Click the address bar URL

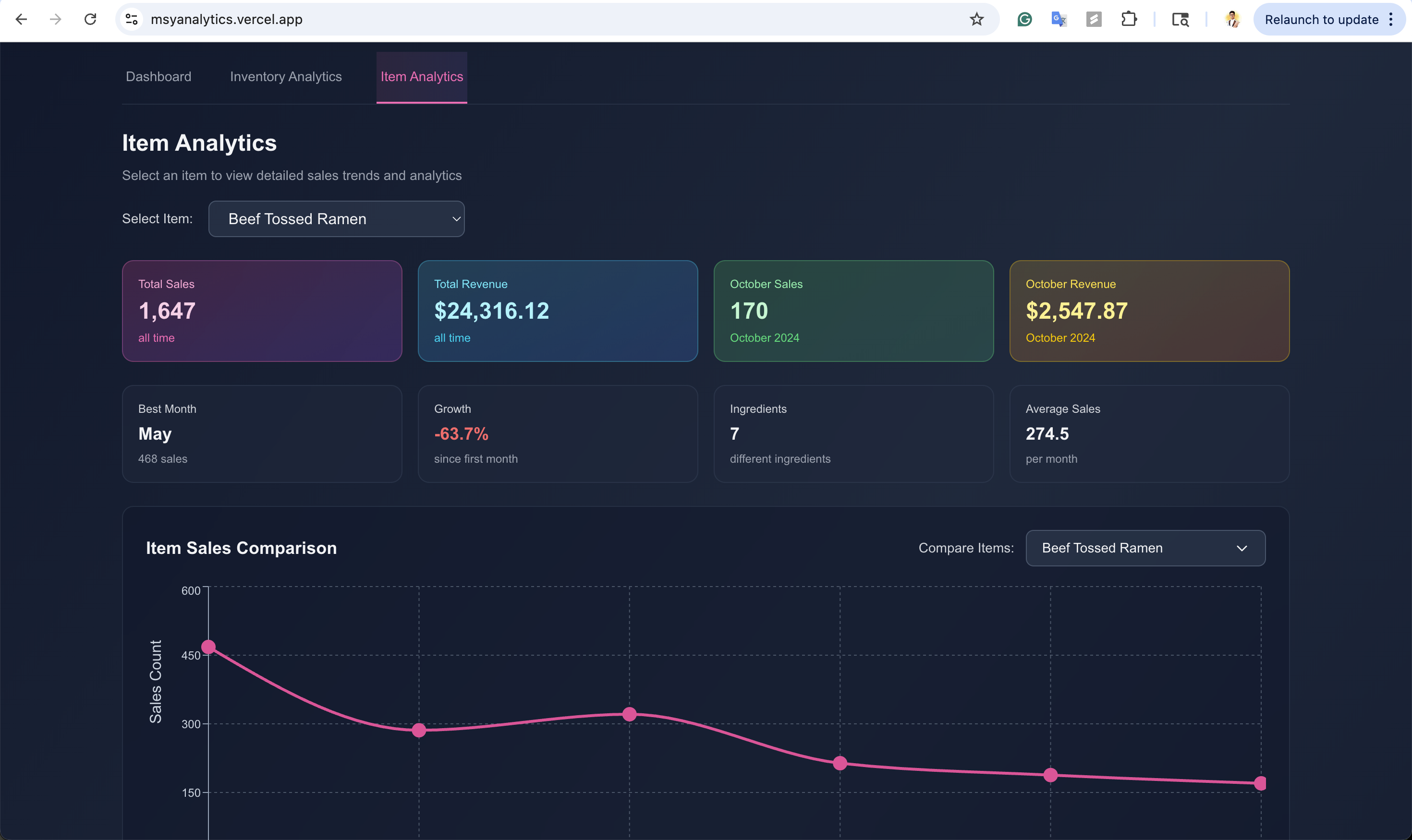tap(227, 19)
